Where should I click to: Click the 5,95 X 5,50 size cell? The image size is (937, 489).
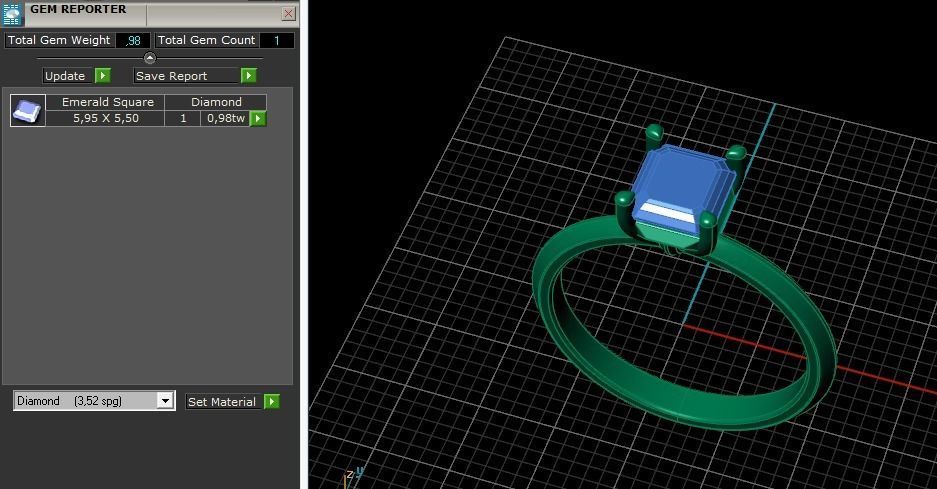click(106, 118)
